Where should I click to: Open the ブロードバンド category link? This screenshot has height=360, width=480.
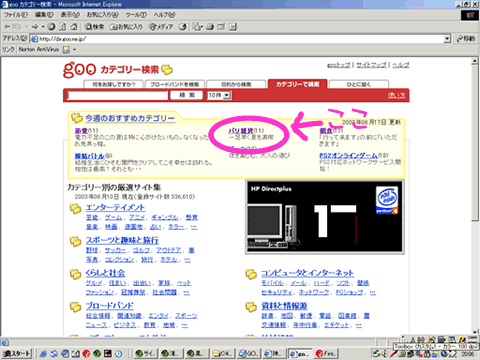click(110, 306)
